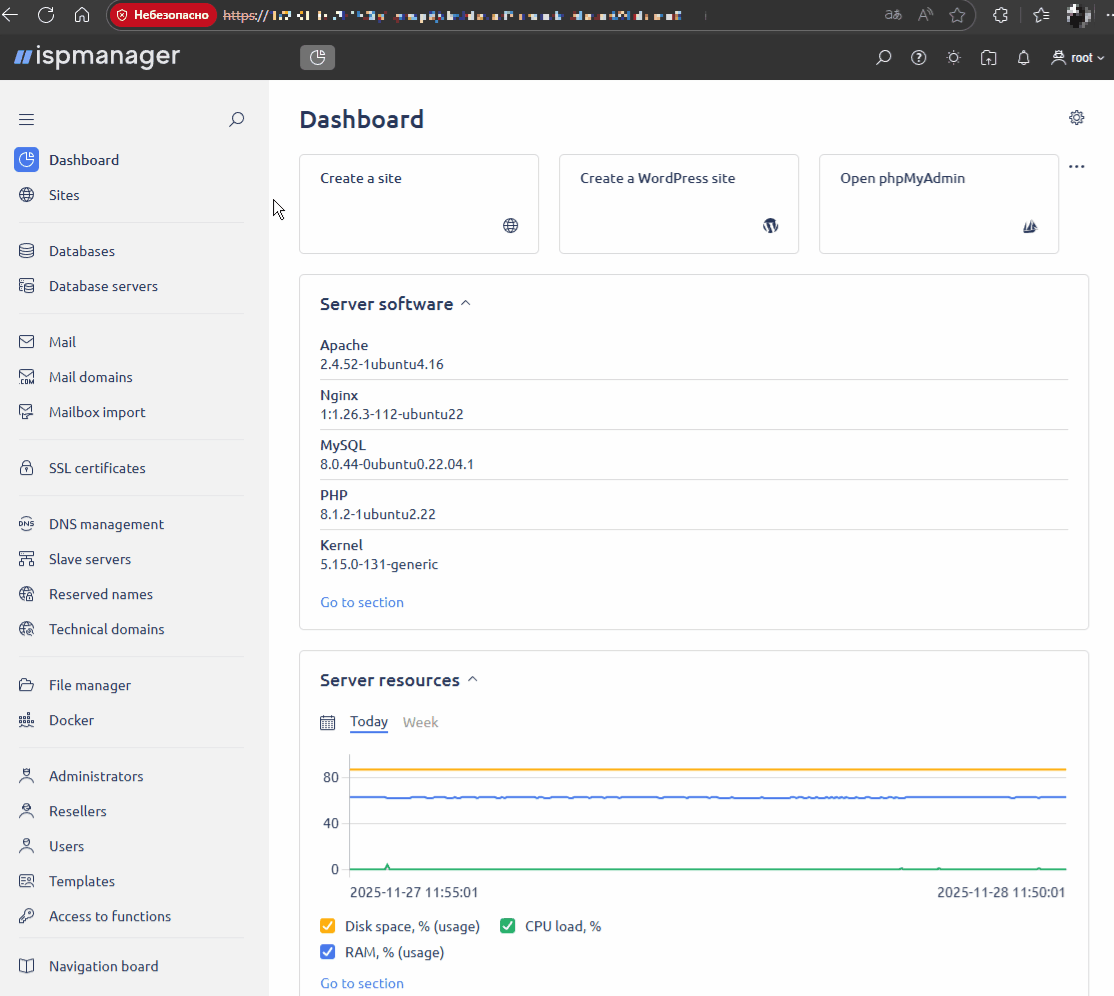Screen dimensions: 1114x996
Task: Disable the RAM usage checkbox
Action: (x=328, y=952)
